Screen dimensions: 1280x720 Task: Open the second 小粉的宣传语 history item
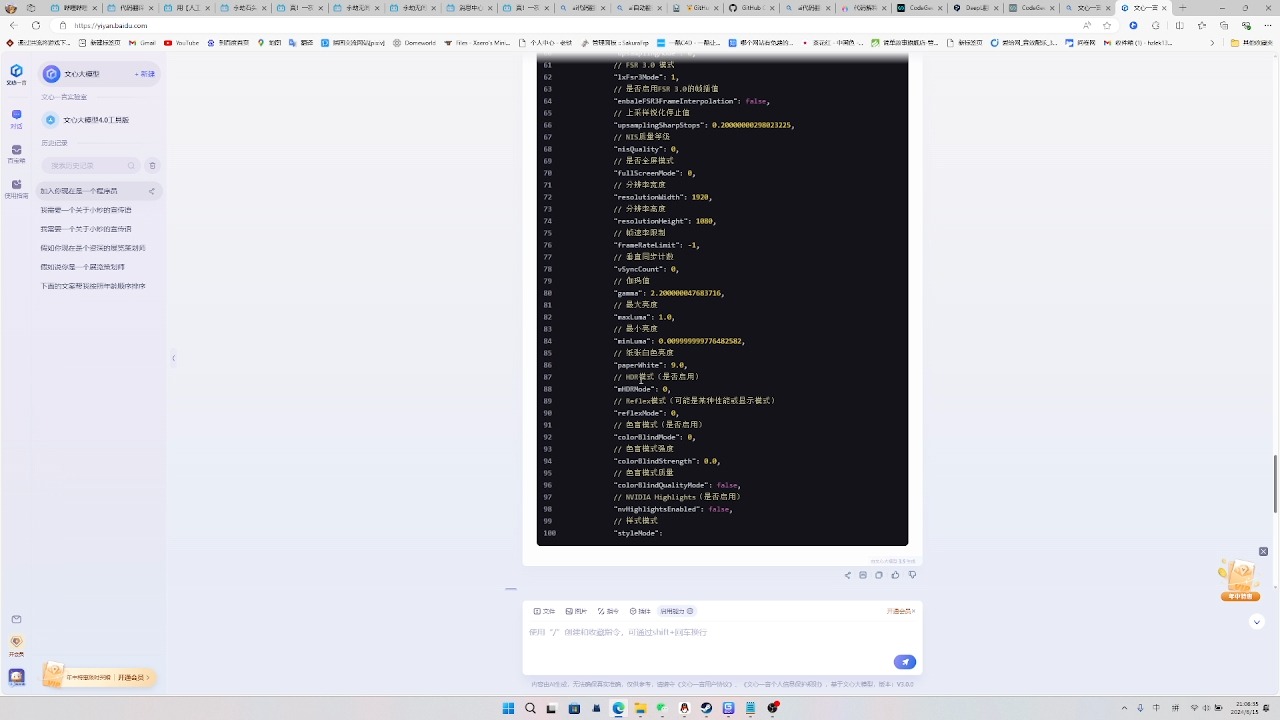86,229
